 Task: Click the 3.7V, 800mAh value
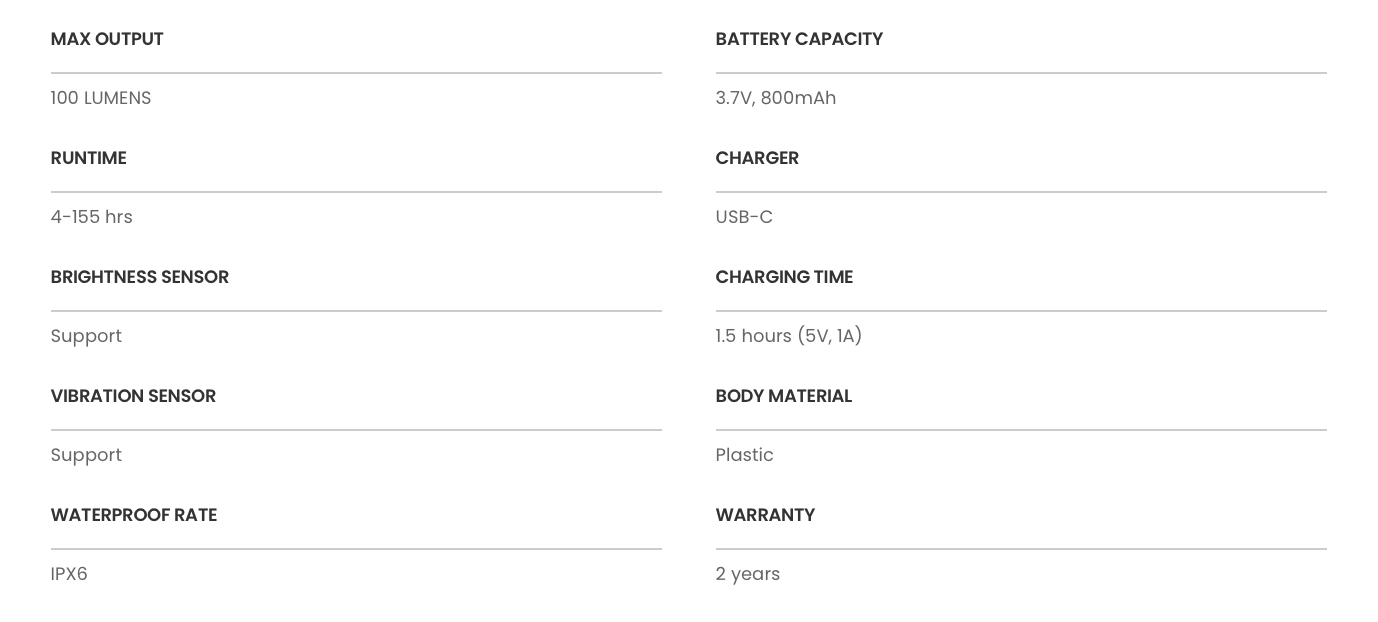[776, 98]
